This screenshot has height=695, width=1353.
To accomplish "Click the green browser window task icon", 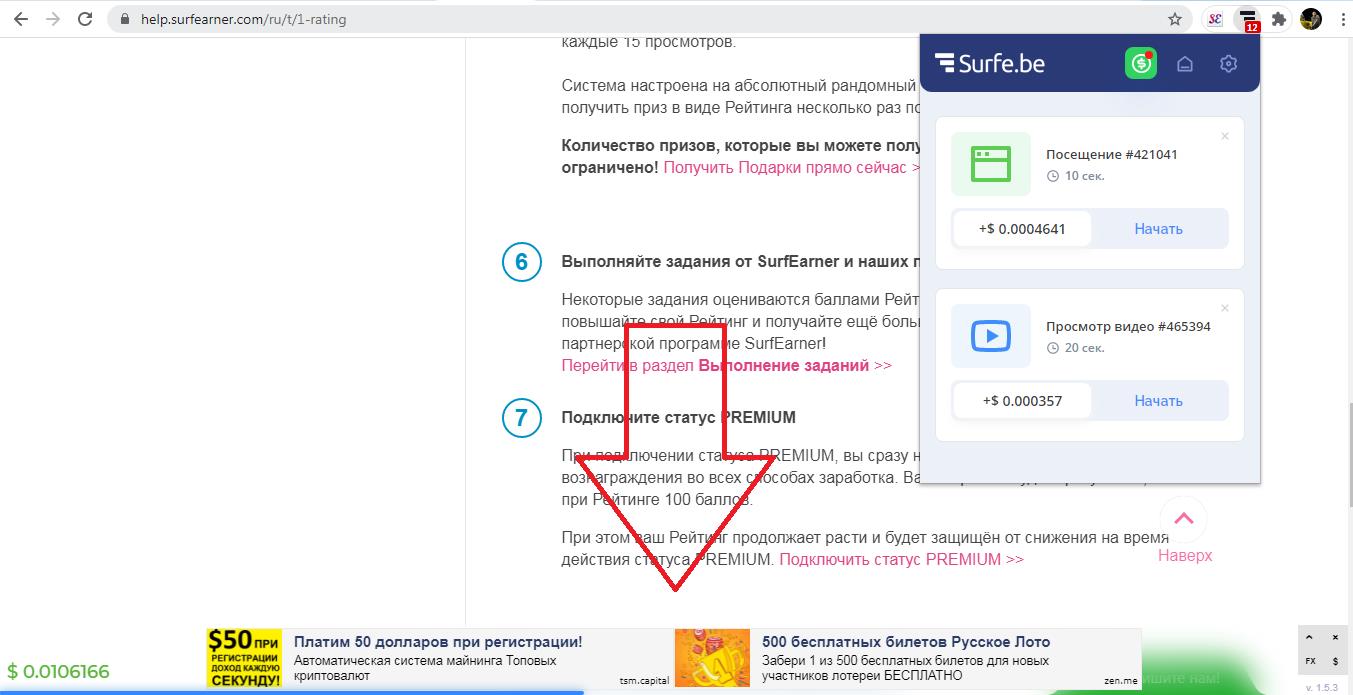I will (991, 164).
